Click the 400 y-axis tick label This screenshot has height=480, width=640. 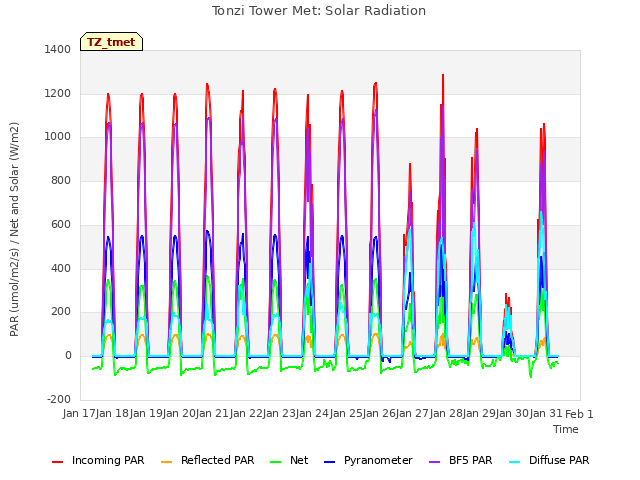[61, 269]
